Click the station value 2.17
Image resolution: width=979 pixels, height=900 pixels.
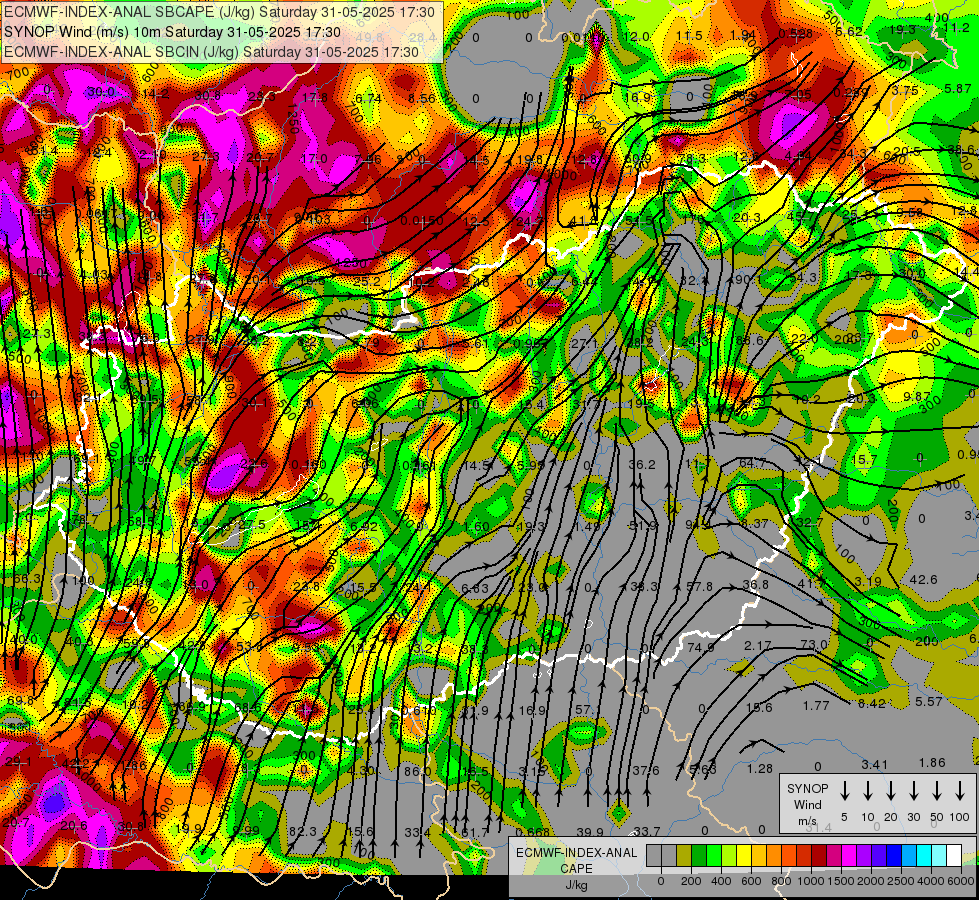click(x=758, y=645)
